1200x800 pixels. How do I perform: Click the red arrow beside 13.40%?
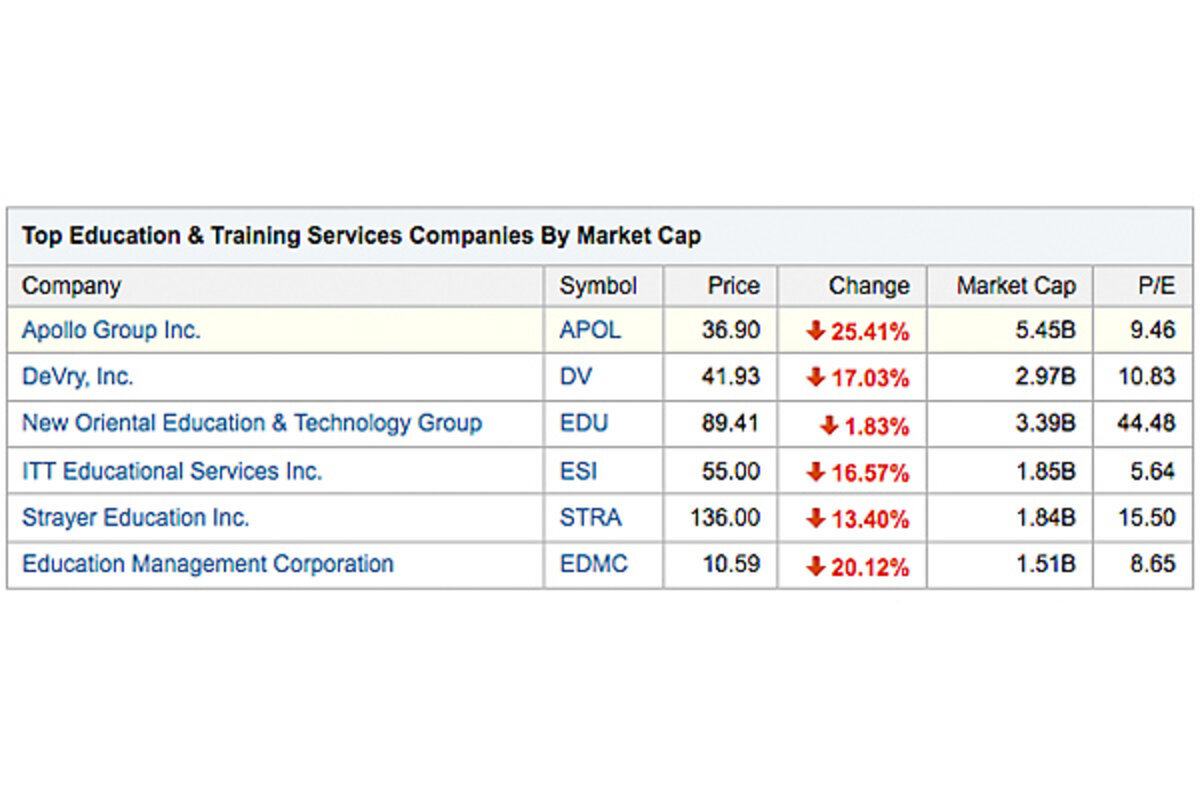[816, 519]
